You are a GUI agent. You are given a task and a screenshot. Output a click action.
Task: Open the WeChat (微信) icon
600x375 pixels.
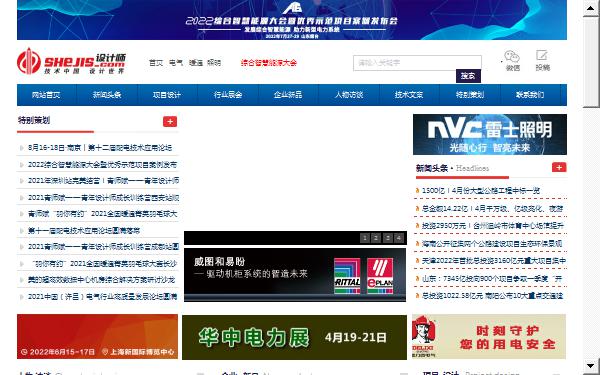(512, 57)
